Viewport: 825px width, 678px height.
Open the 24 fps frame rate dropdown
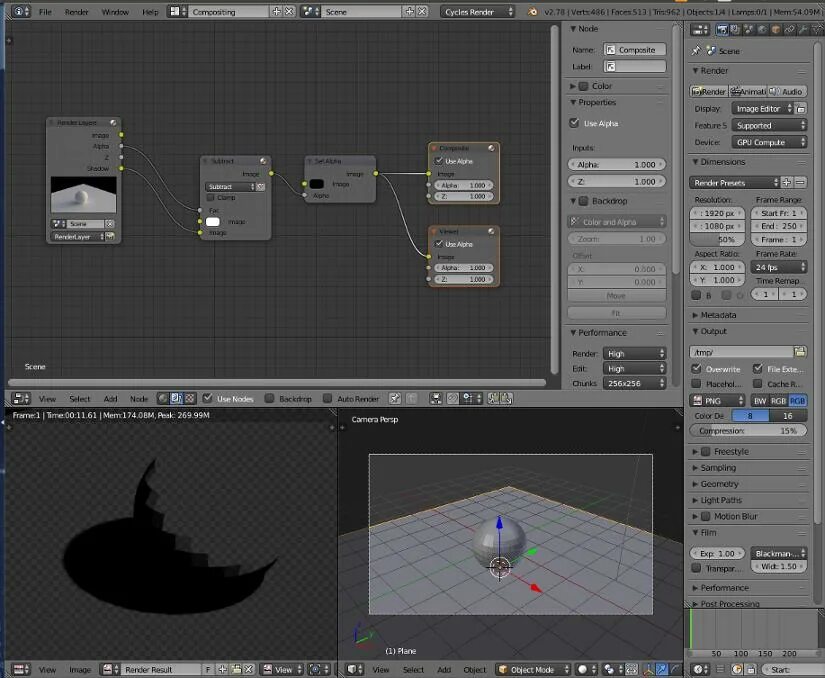(x=779, y=267)
